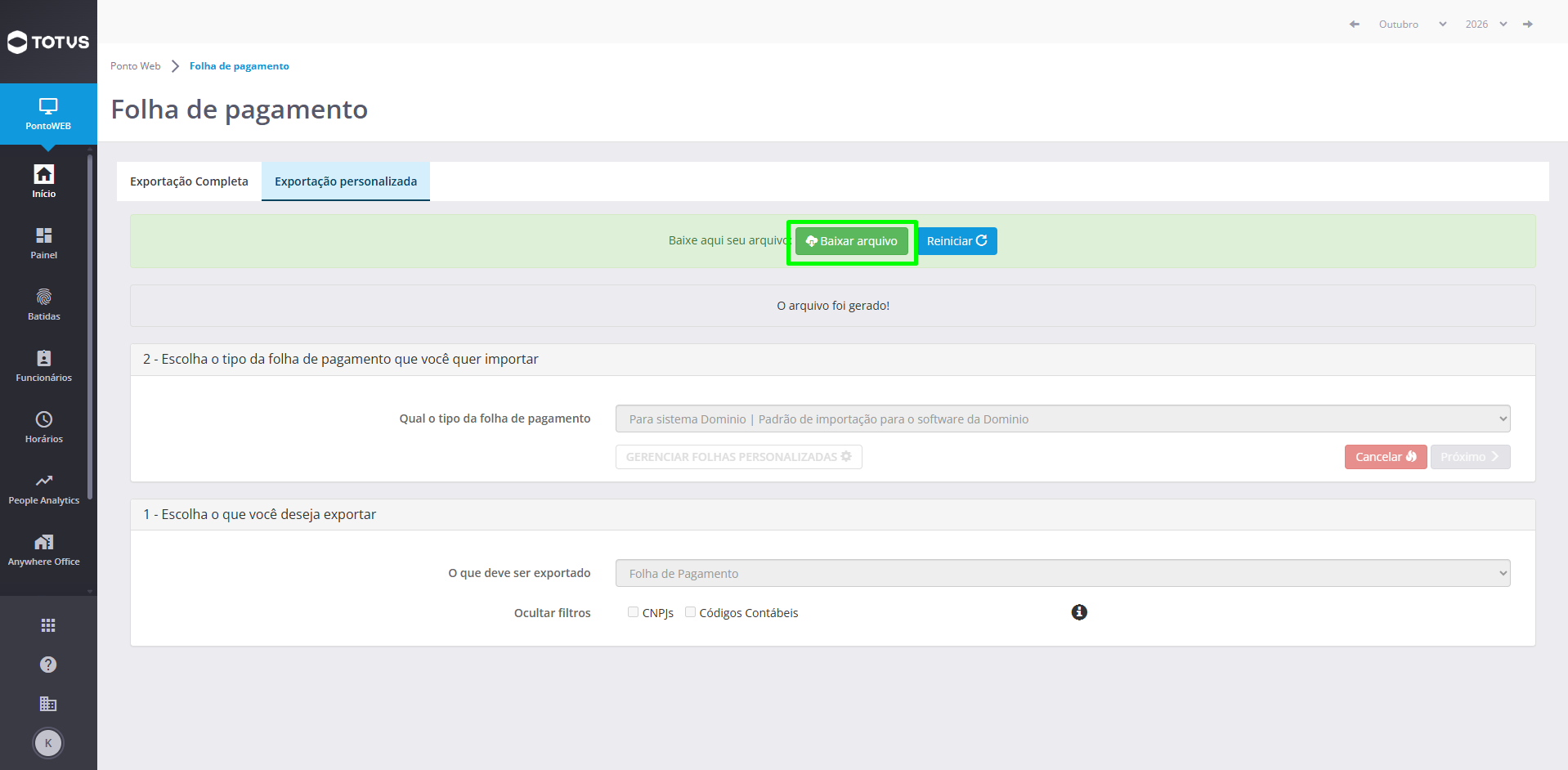Click the info icon near filters
1568x770 pixels.
click(1079, 612)
